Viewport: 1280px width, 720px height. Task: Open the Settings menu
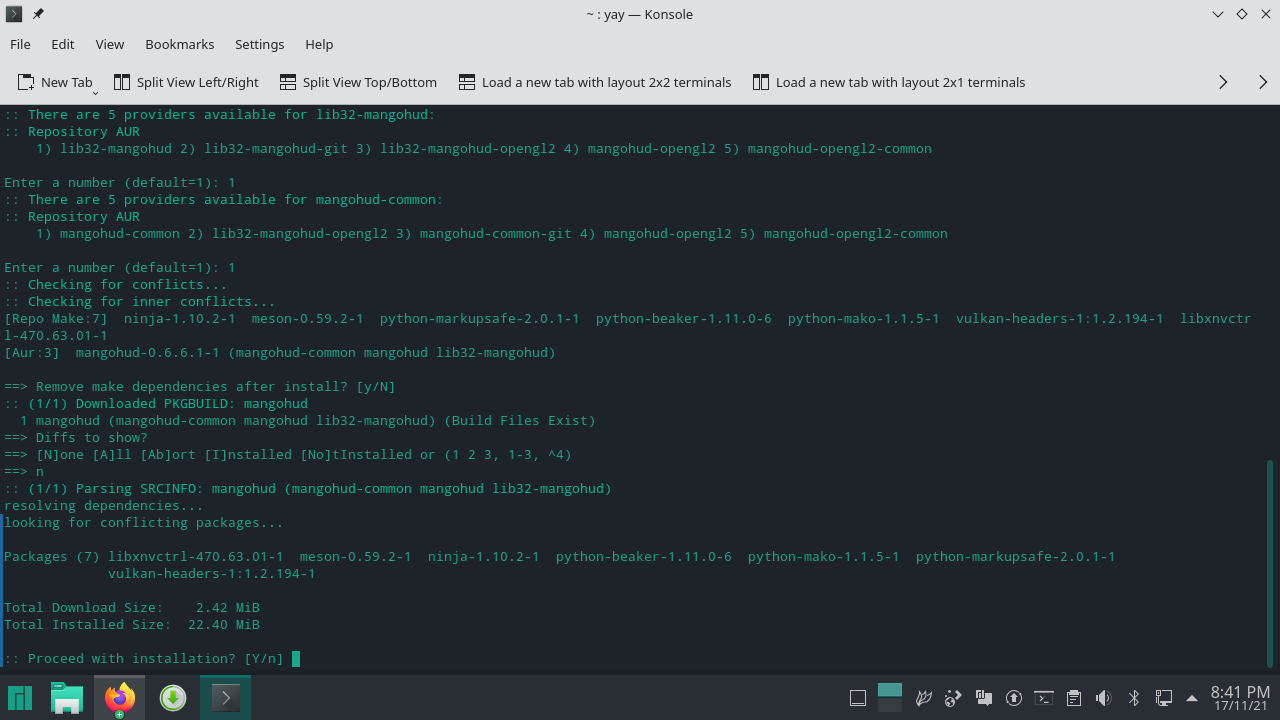259,44
